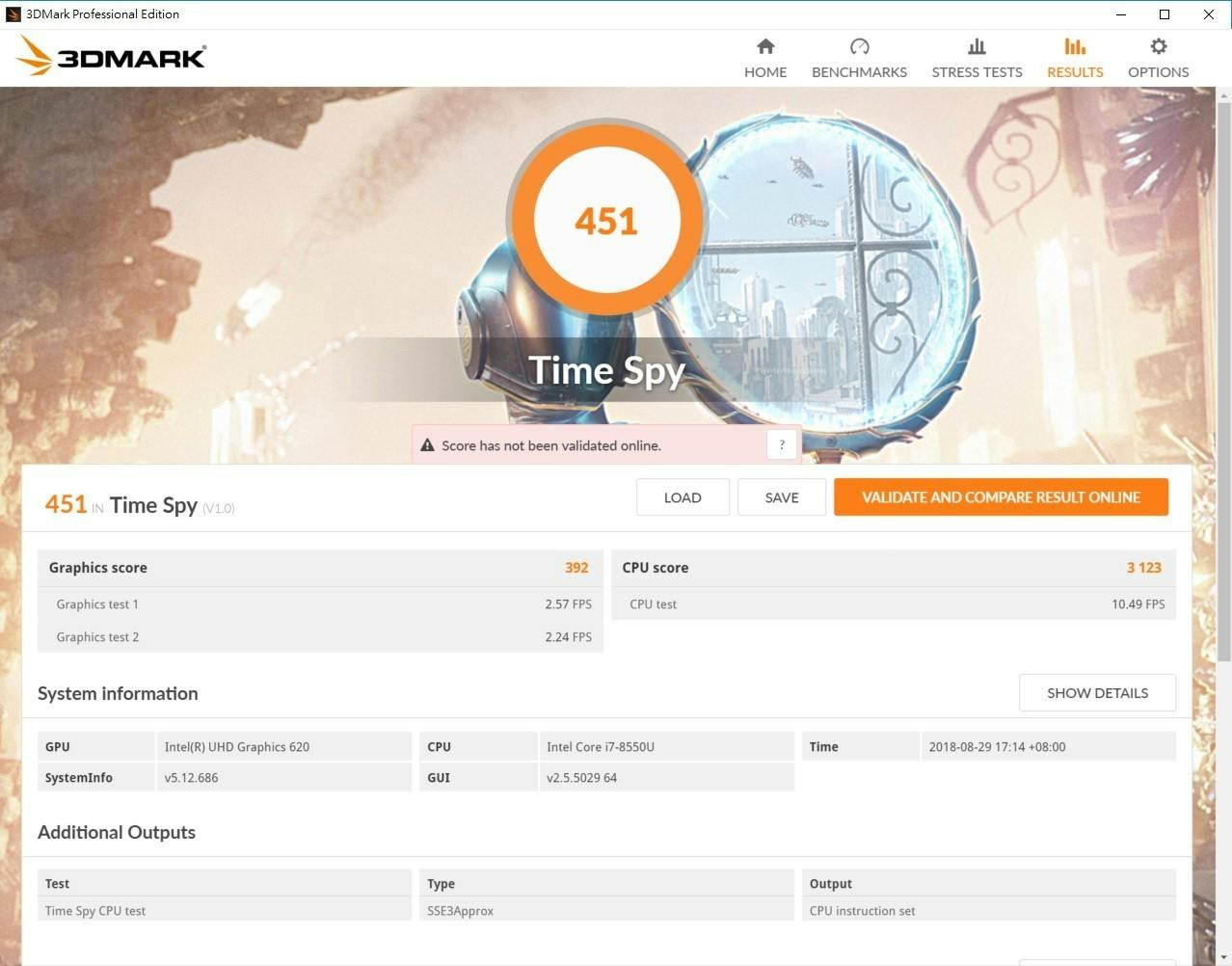Click the Options gear icon
The width and height of the screenshot is (1232, 966).
point(1159,46)
